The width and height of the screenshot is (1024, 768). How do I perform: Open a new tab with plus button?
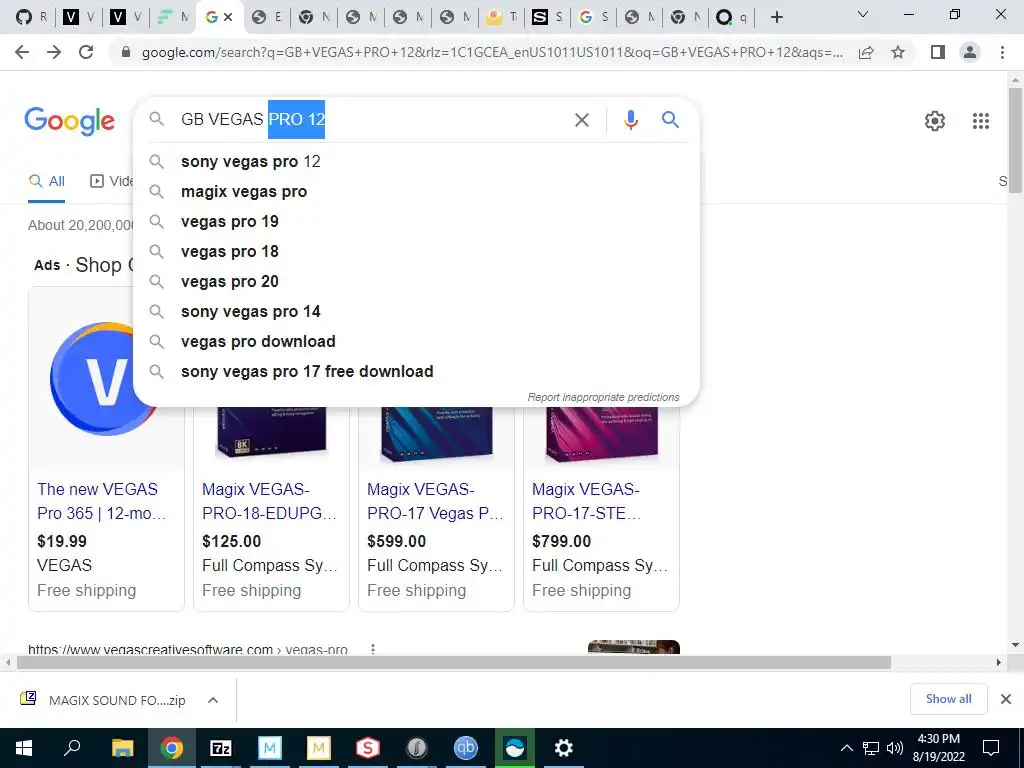[776, 18]
